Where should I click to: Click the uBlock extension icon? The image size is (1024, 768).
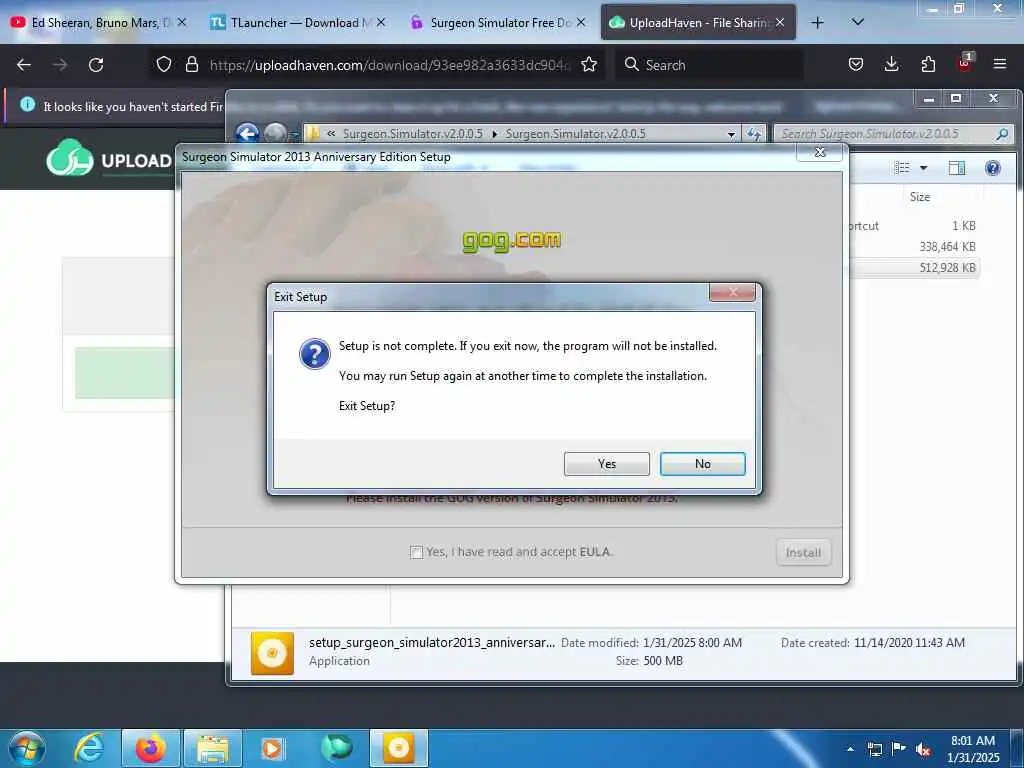tap(965, 63)
